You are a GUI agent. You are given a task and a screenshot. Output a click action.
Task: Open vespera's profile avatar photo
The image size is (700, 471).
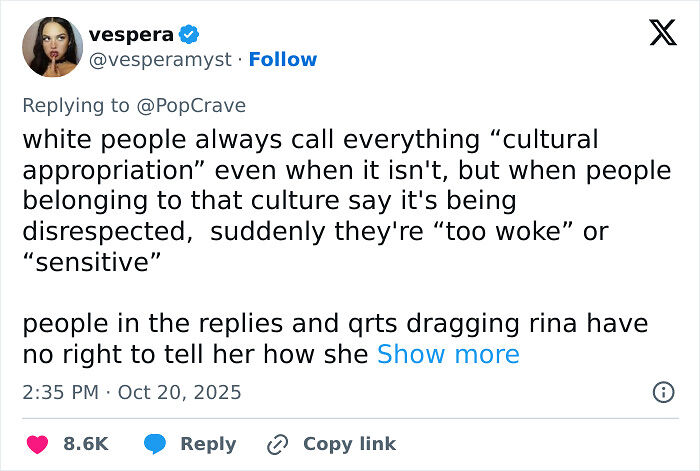pyautogui.click(x=52, y=47)
